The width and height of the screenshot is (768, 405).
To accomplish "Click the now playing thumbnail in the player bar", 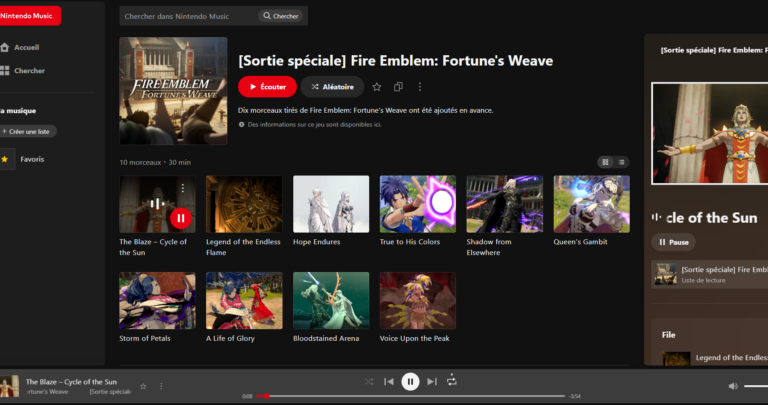I will pyautogui.click(x=9, y=386).
